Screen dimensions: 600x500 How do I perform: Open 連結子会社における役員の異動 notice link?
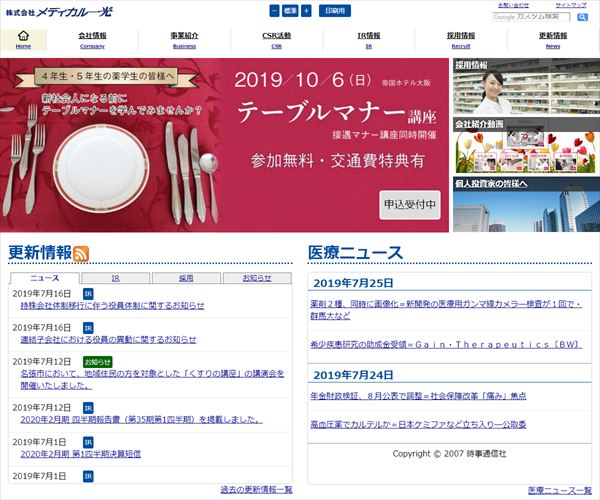click(x=108, y=340)
